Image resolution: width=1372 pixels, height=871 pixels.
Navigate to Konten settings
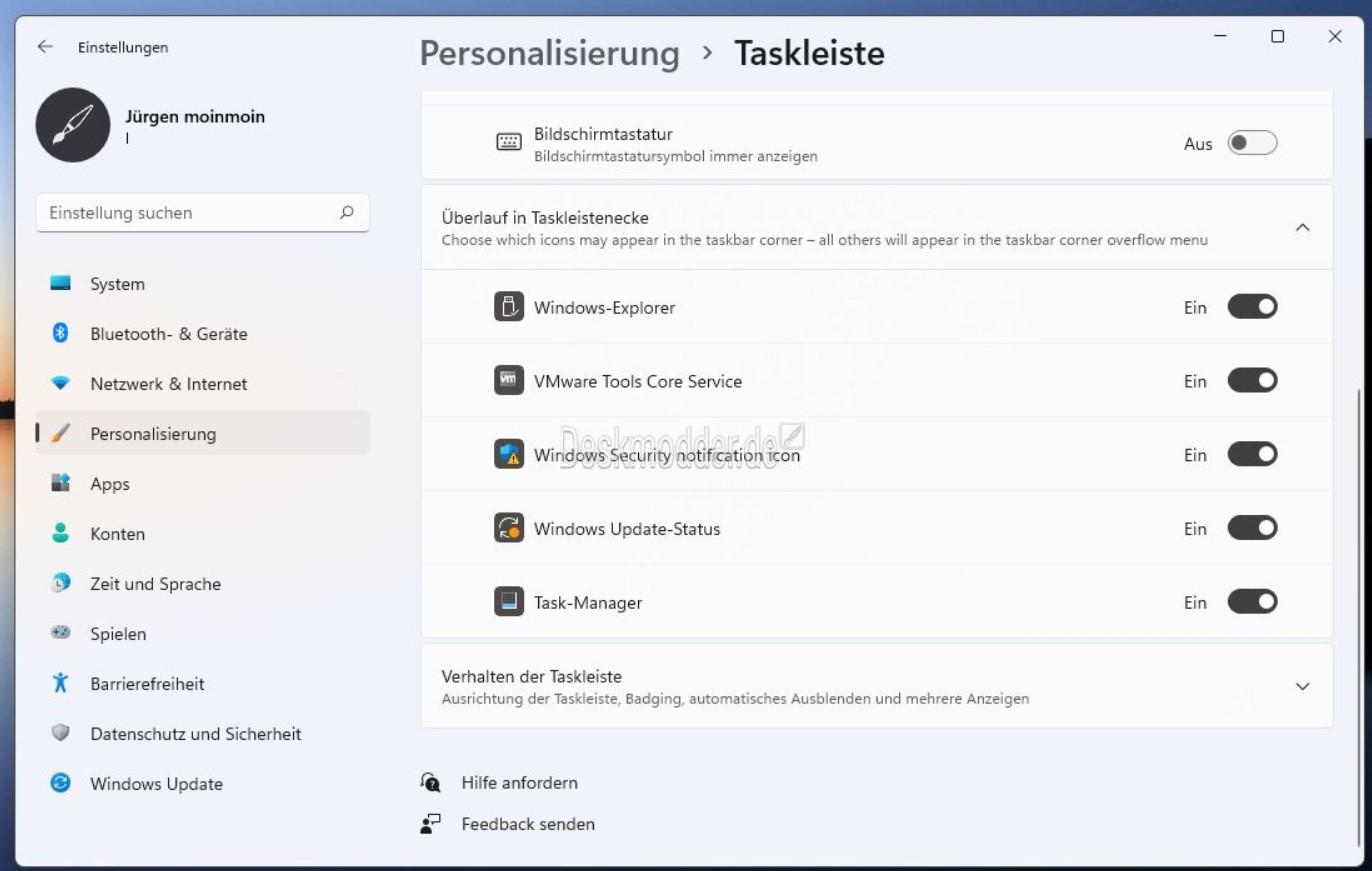(x=203, y=534)
